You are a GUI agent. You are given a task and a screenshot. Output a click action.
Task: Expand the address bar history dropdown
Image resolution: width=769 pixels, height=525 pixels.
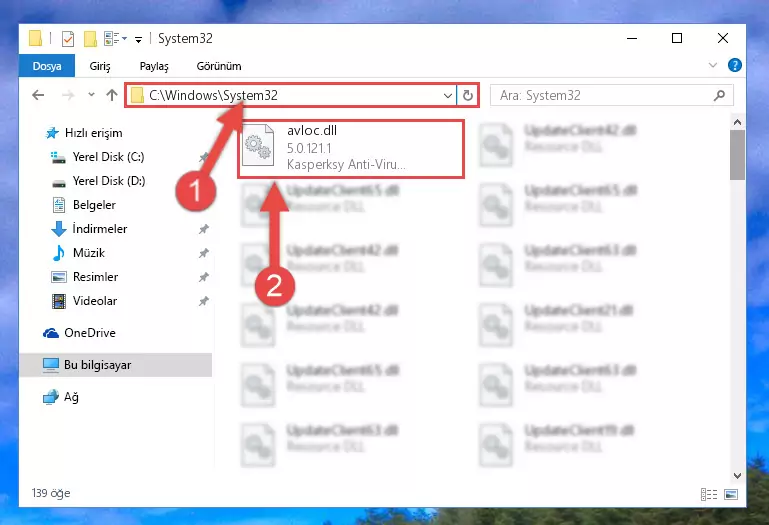[x=447, y=96]
